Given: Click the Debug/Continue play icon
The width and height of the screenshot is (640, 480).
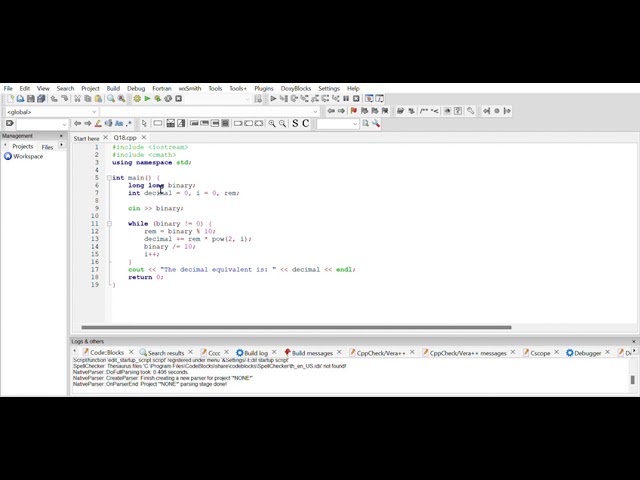Looking at the screenshot, I should (273, 99).
